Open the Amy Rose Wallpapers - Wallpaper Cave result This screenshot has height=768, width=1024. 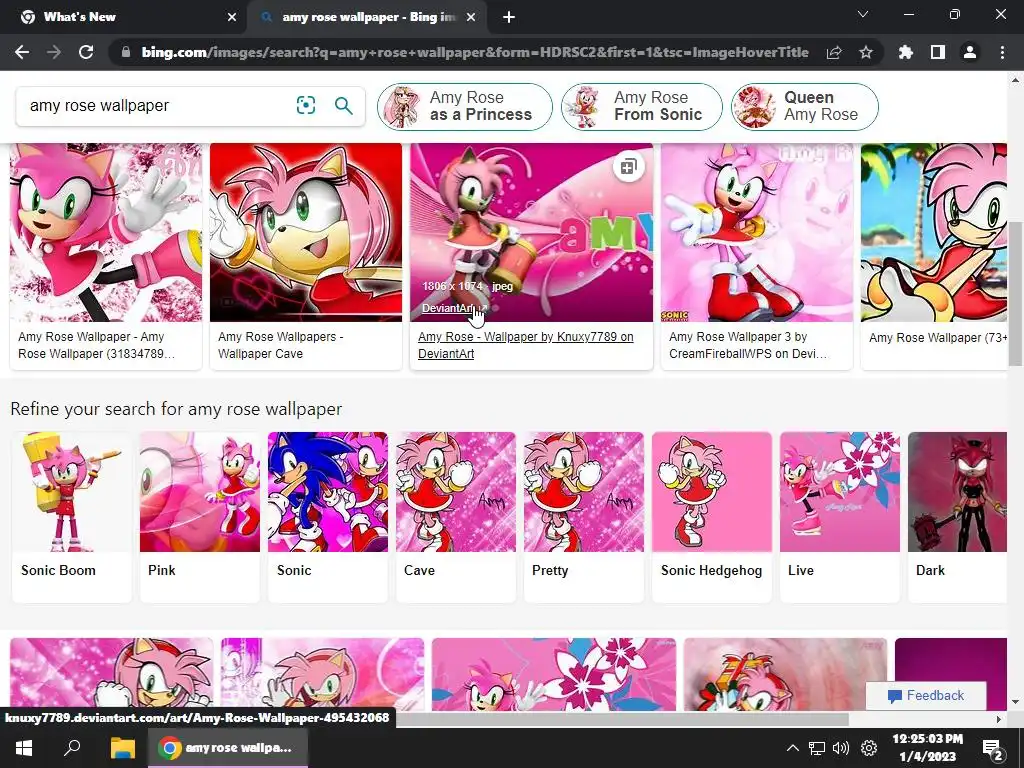(x=280, y=345)
